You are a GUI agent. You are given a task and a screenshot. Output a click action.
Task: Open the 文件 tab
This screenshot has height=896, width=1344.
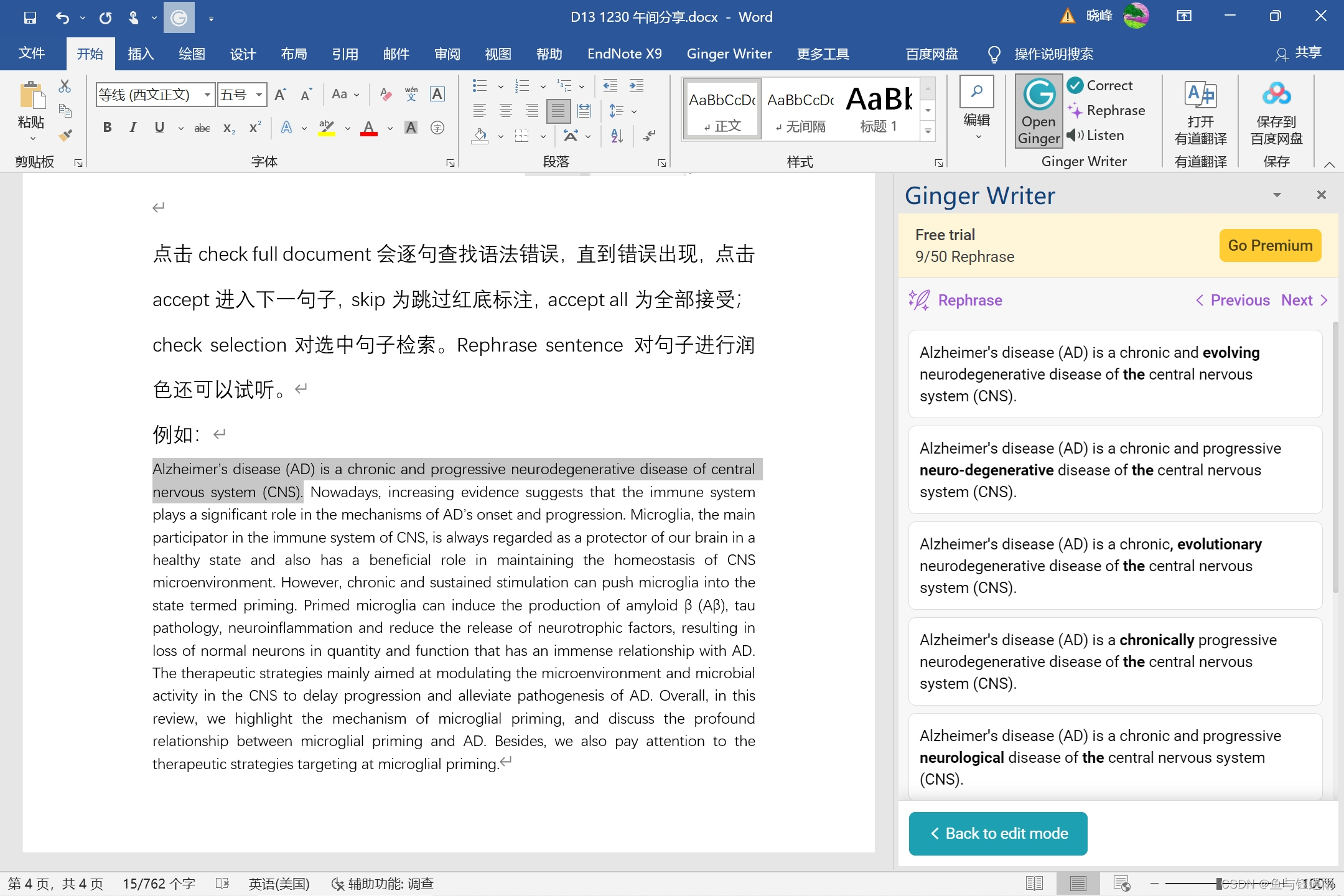32,54
